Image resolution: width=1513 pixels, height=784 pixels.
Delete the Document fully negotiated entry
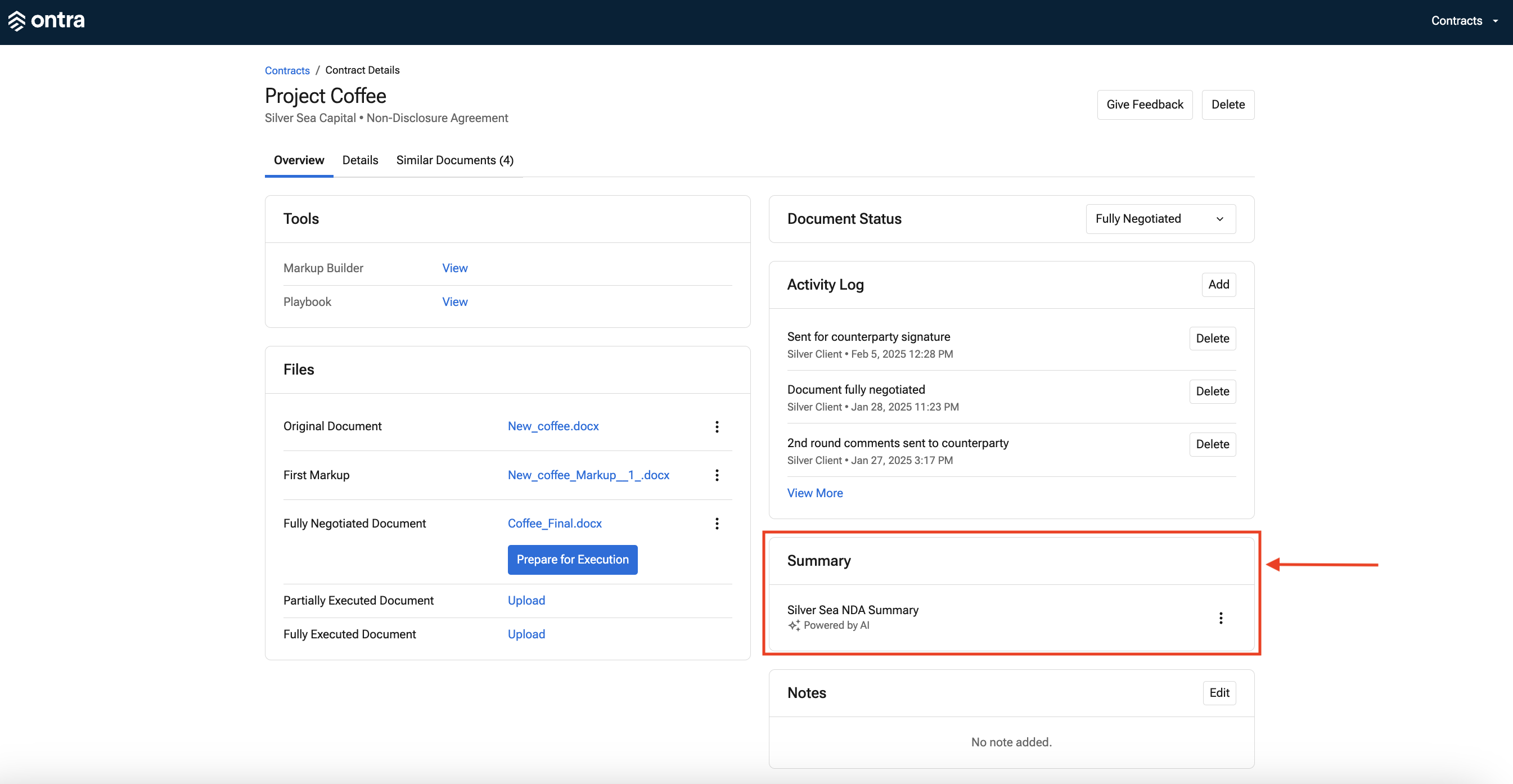[x=1212, y=391]
